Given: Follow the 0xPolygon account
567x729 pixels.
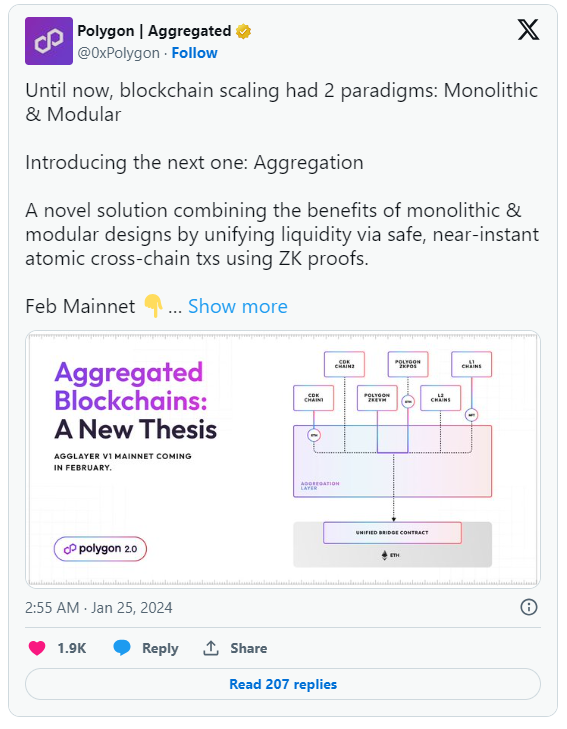Looking at the screenshot, I should pos(194,53).
